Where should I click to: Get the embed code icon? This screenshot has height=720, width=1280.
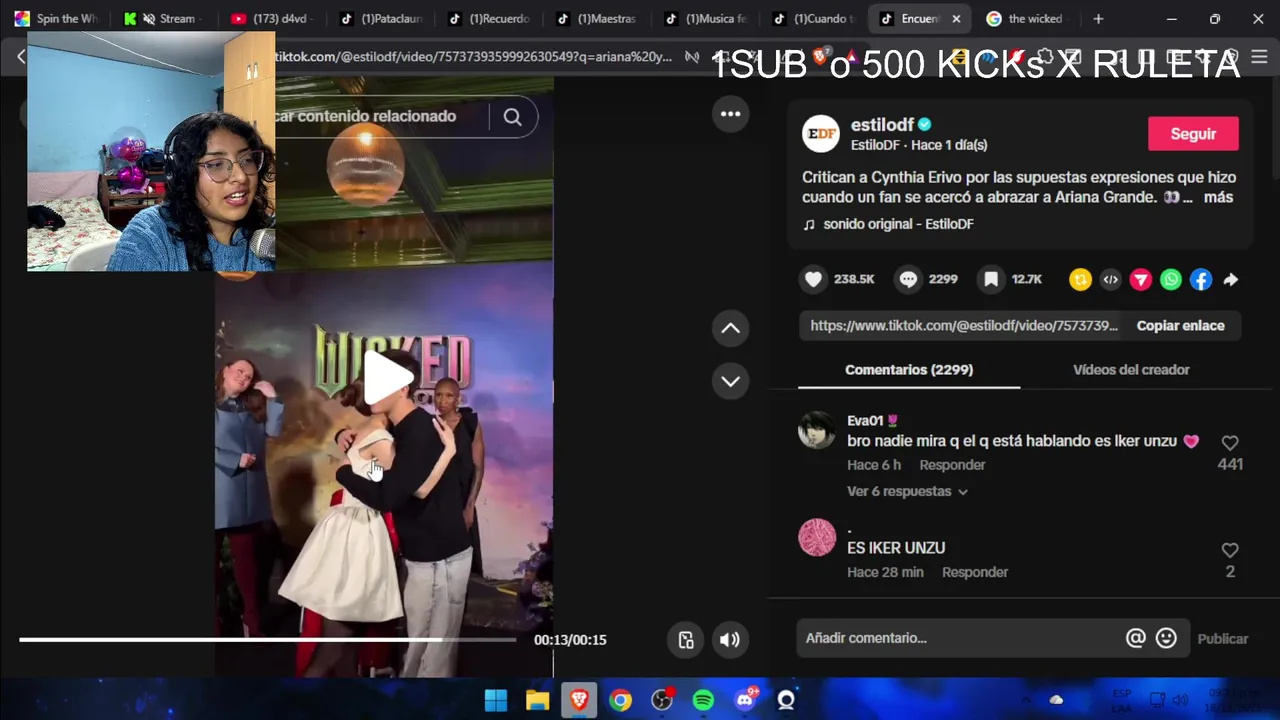(x=1110, y=280)
